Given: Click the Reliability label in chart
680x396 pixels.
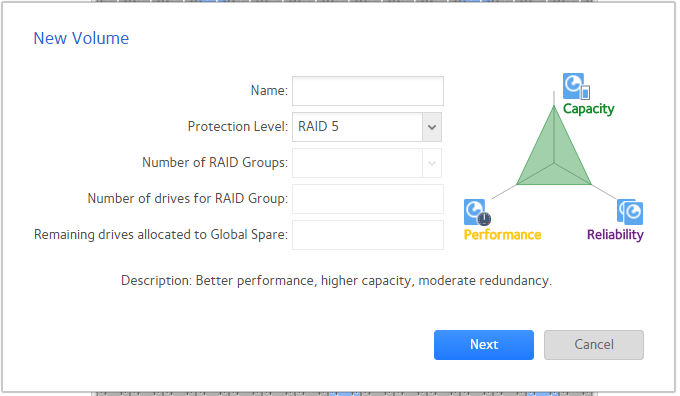Looking at the screenshot, I should tap(615, 235).
